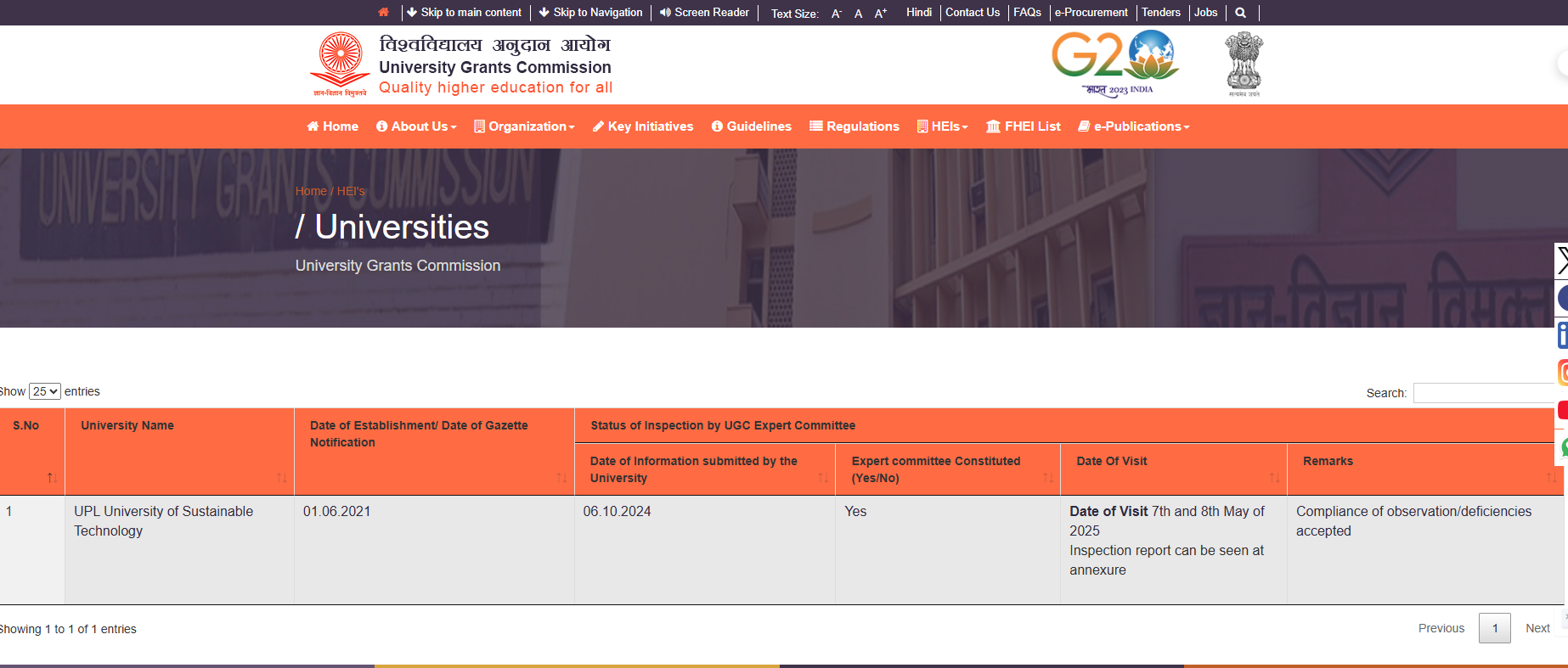Click the University Grants Commission logo
Screen dimensions: 1568x668
341,64
